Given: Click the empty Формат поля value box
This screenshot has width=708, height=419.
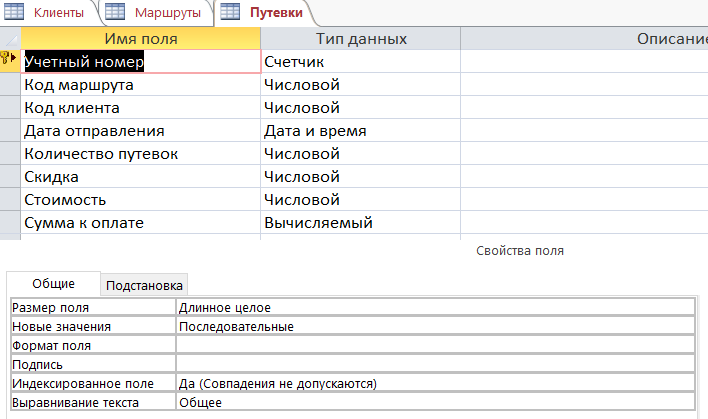Looking at the screenshot, I should coord(435,345).
